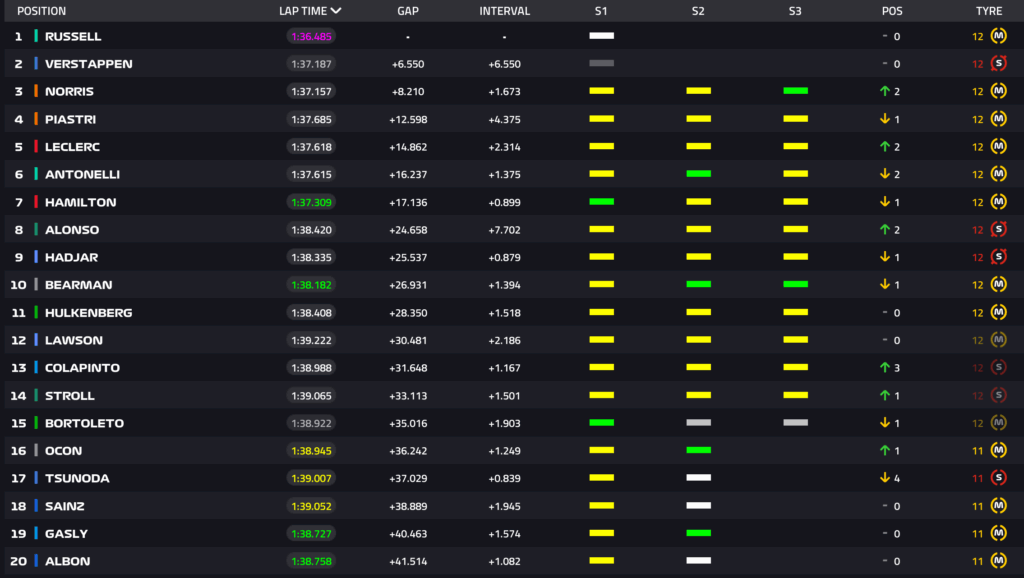
Task: Select driver name HAMILTON
Action: click(80, 202)
